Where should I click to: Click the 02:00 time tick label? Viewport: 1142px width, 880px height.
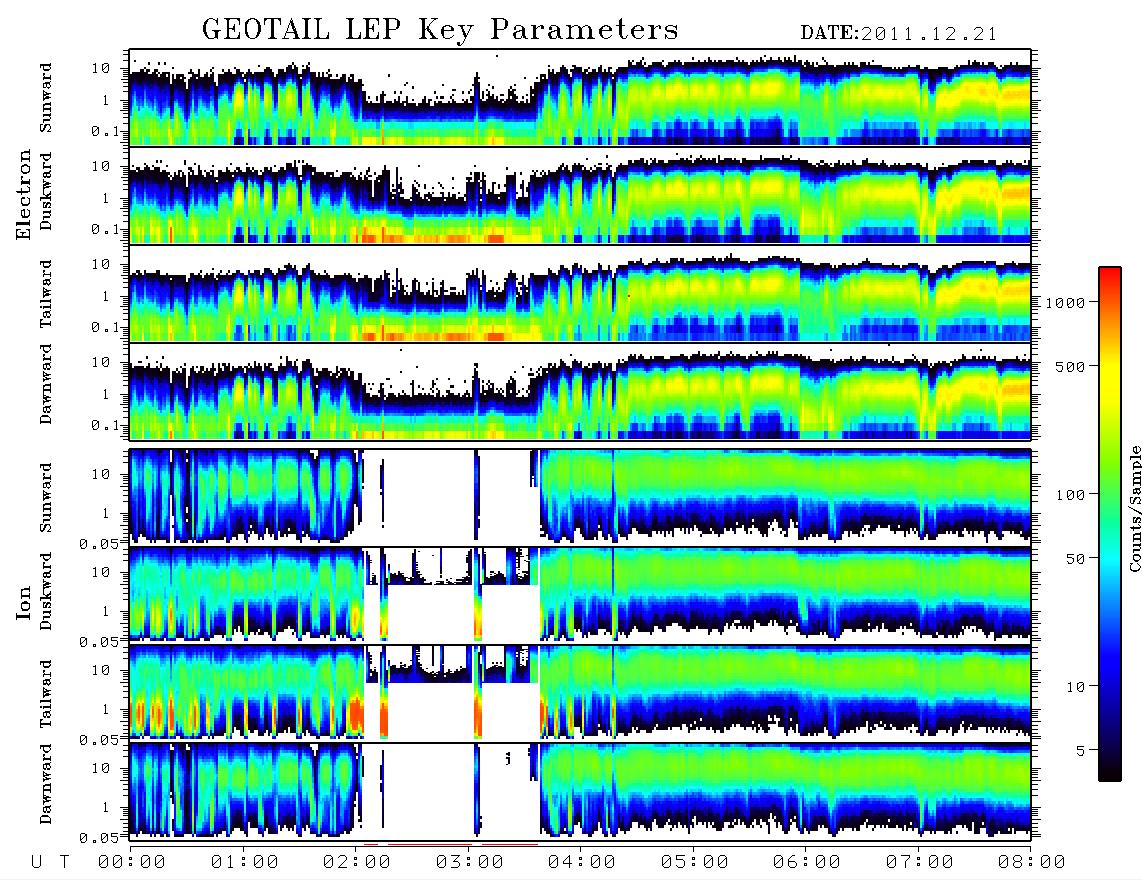[x=357, y=862]
